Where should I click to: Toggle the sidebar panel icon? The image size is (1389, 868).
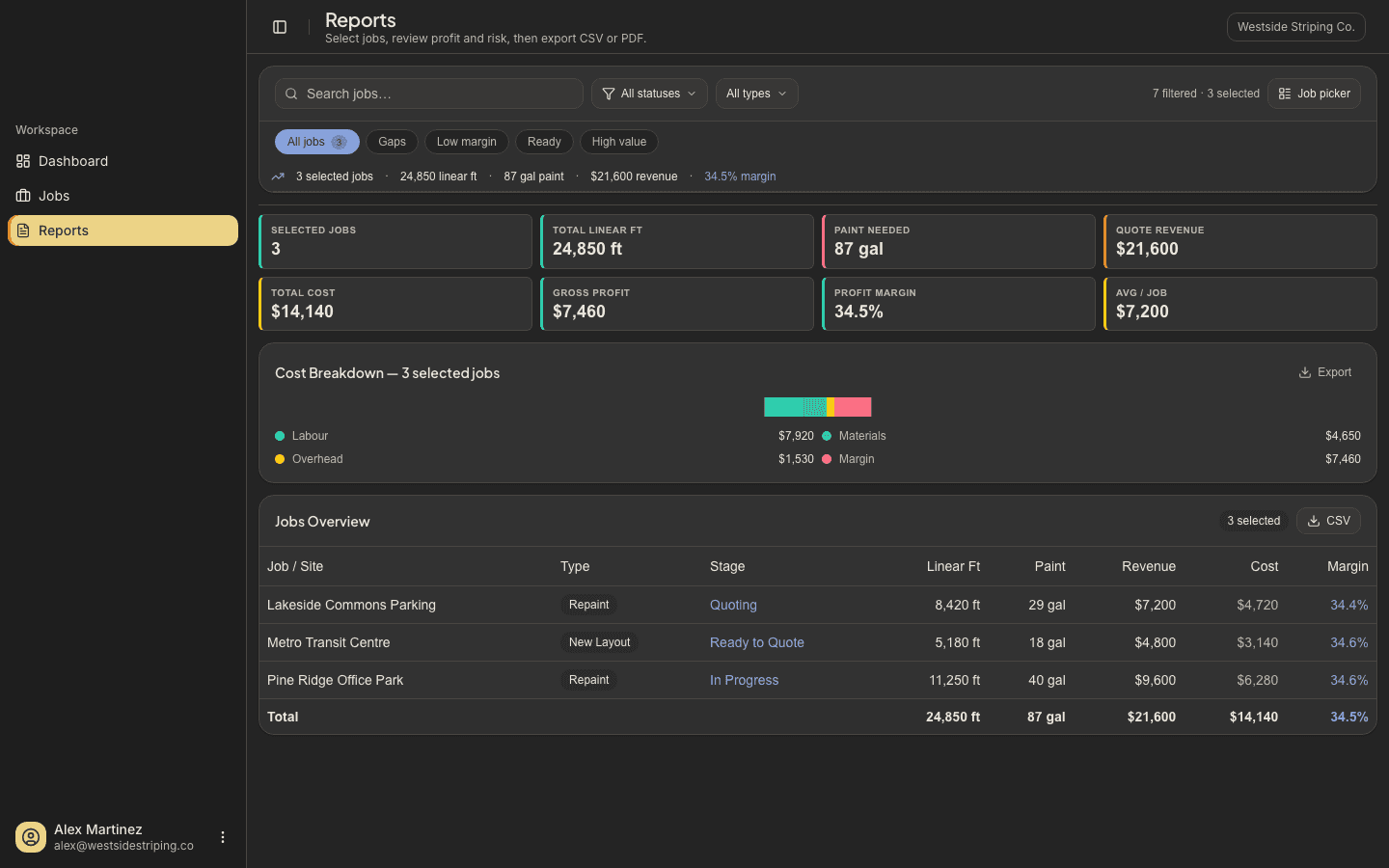click(x=280, y=27)
